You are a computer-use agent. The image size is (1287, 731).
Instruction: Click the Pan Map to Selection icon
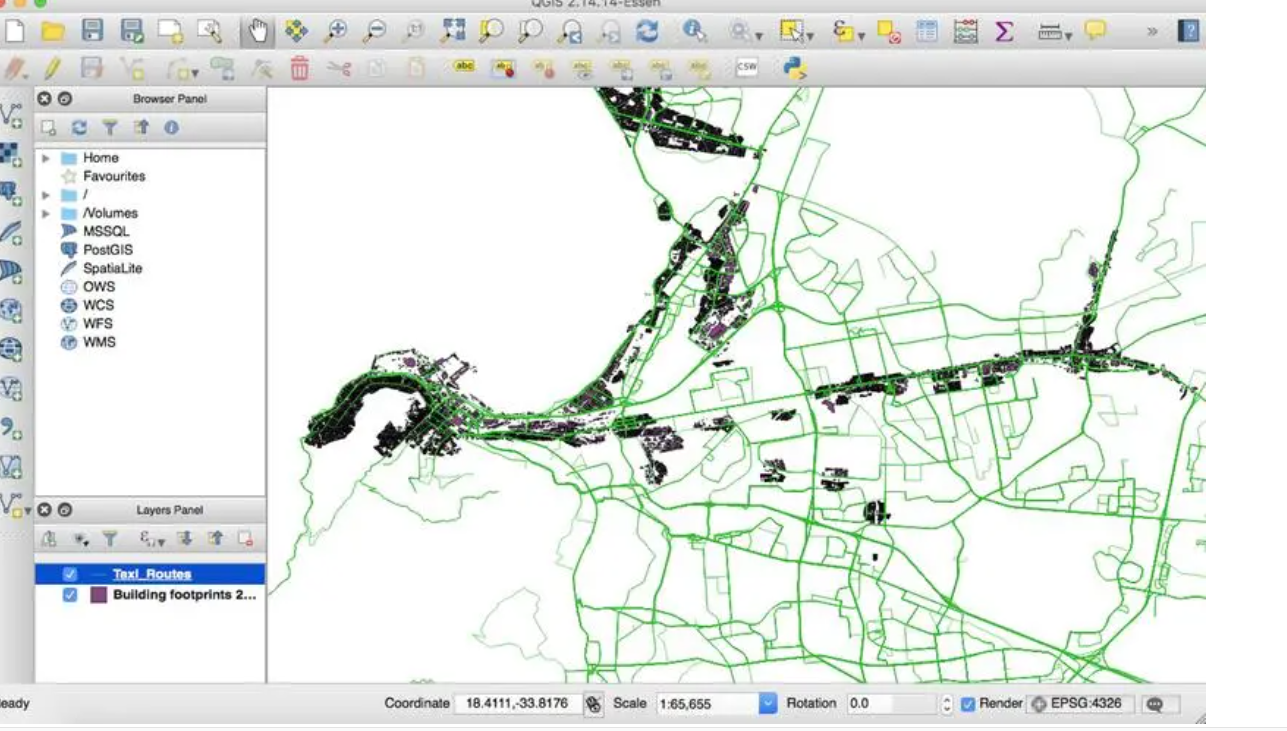[x=296, y=32]
